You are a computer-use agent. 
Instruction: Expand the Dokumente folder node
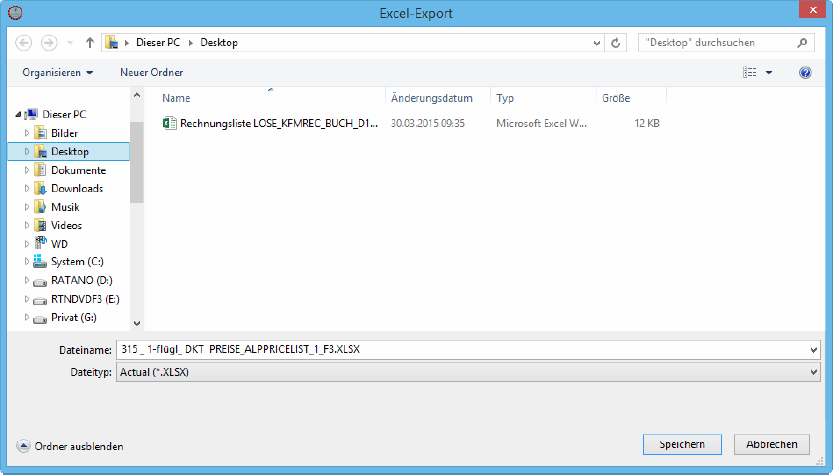[27, 170]
